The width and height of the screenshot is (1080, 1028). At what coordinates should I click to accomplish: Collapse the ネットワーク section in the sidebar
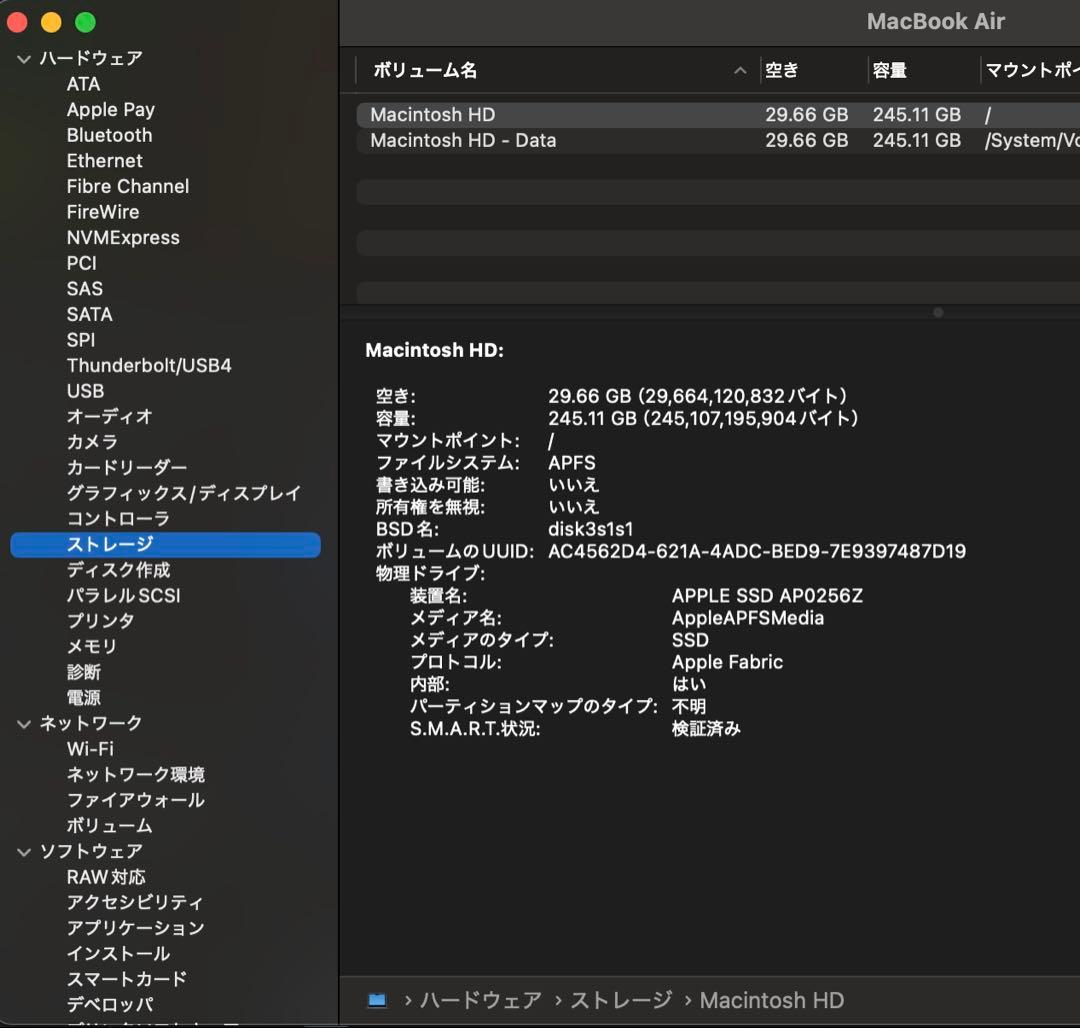point(23,723)
